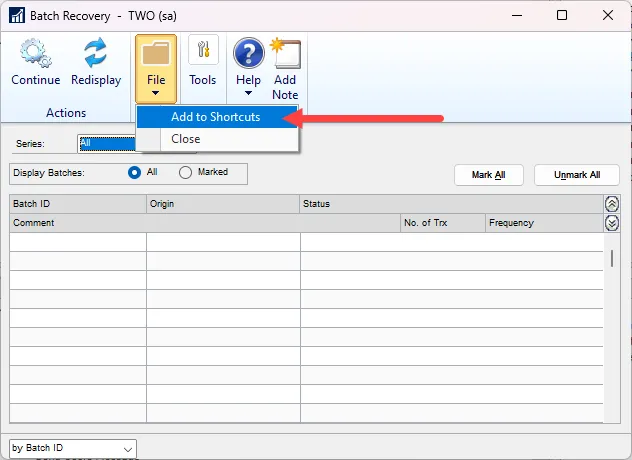Click the Add Note icon
Screen dimensions: 632x460
coord(285,53)
